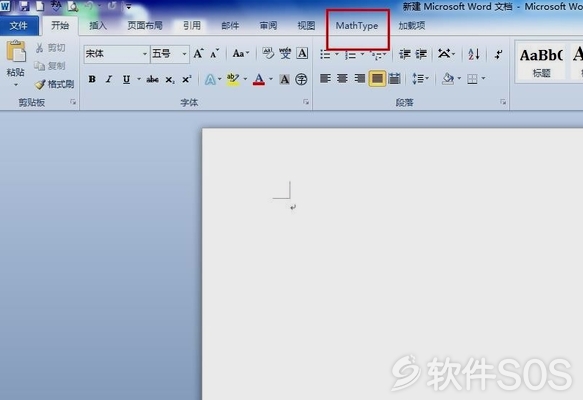The height and width of the screenshot is (400, 583).
Task: Toggle Underline formatting
Action: [x=126, y=79]
